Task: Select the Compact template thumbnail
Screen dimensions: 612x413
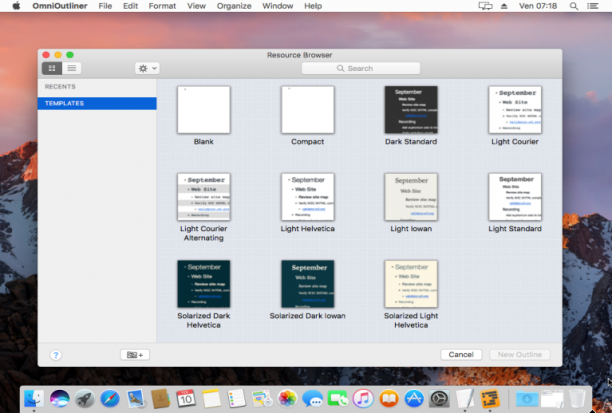Action: click(x=308, y=110)
